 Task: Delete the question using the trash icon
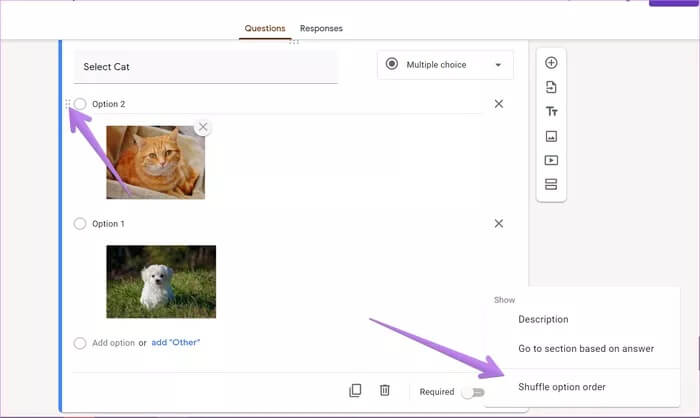384,391
